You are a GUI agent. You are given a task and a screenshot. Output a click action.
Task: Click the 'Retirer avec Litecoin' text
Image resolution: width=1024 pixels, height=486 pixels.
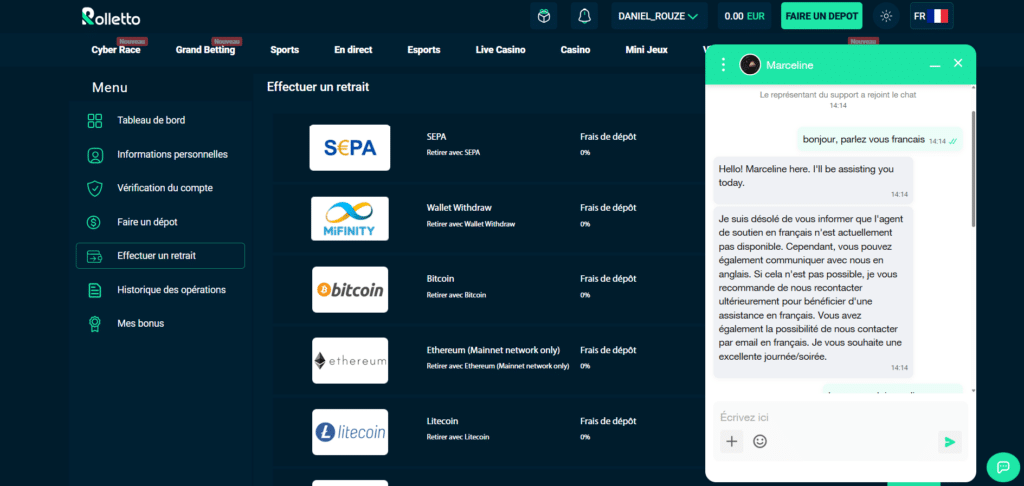point(458,437)
